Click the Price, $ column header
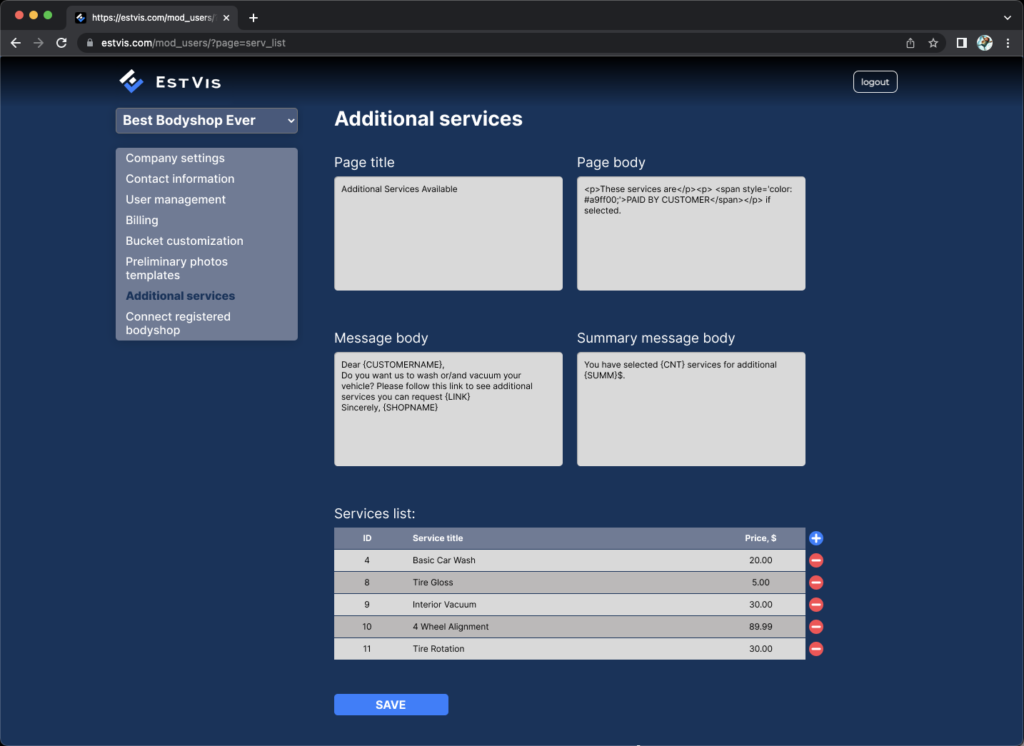 (x=760, y=538)
